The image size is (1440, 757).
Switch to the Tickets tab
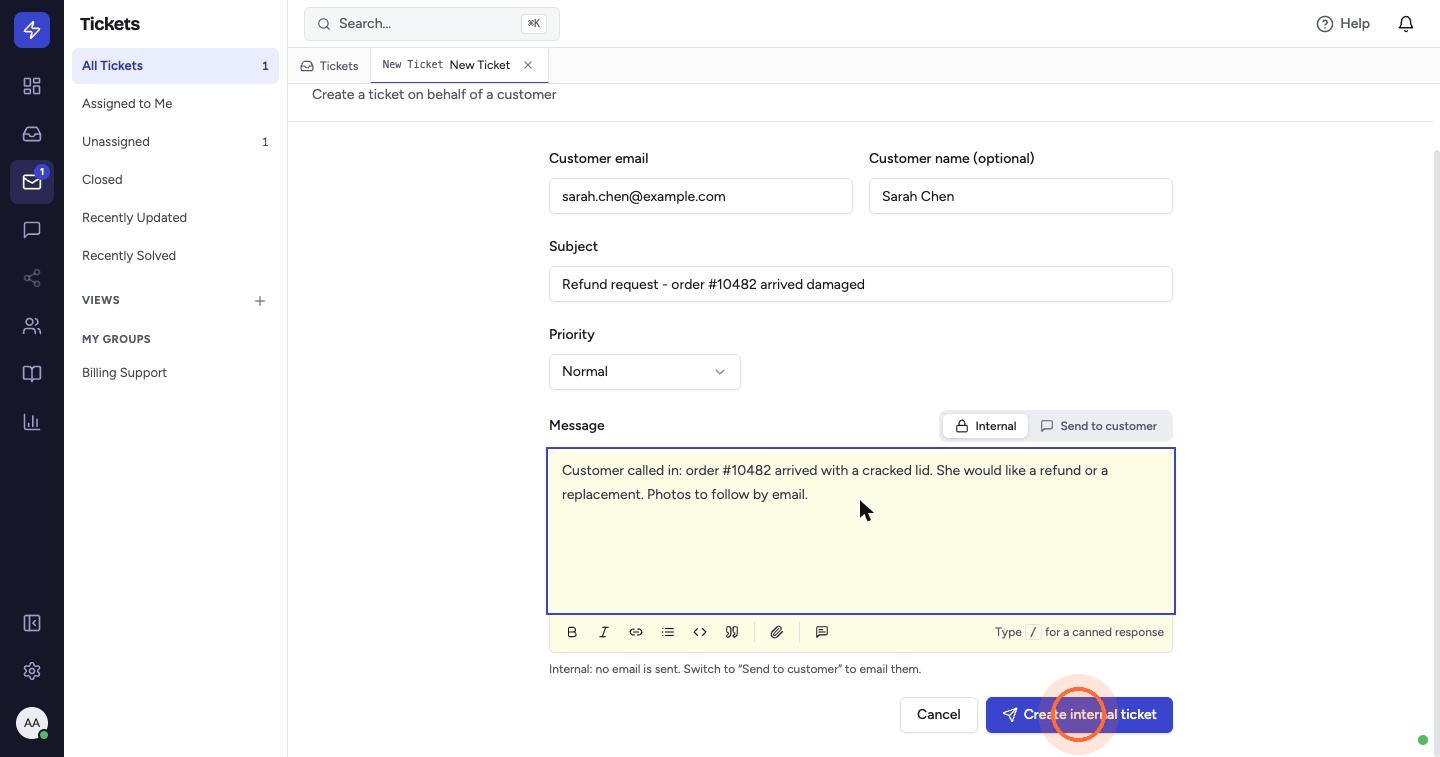tap(329, 66)
